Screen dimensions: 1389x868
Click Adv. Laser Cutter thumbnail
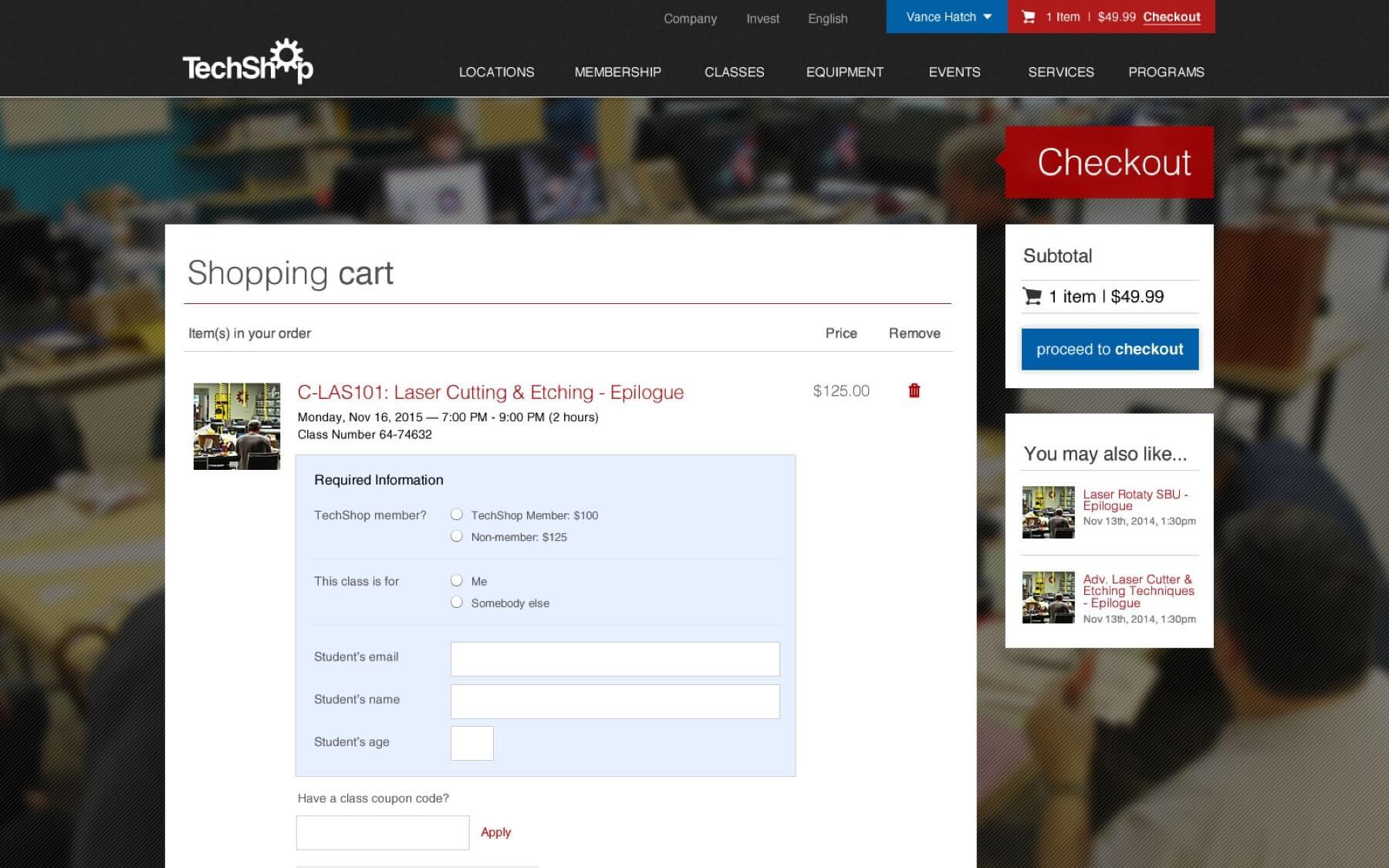[1048, 597]
